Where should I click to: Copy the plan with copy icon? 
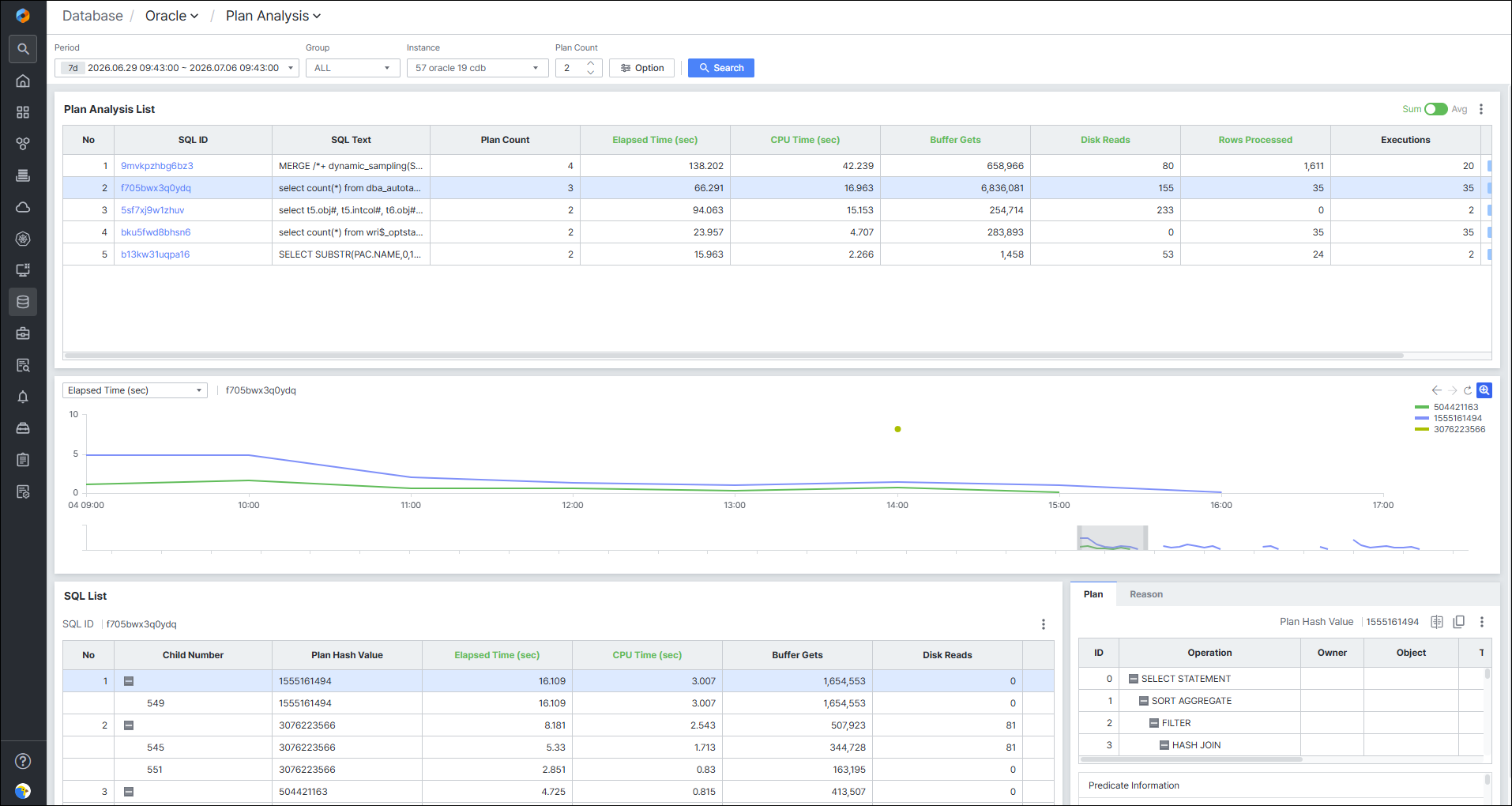[x=1459, y=622]
